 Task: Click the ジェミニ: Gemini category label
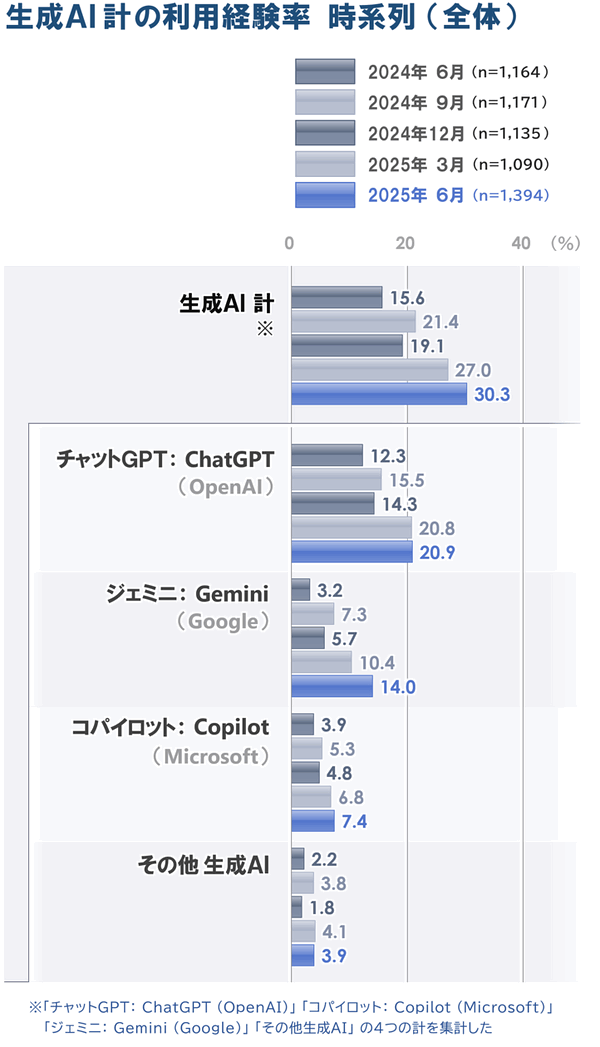point(188,594)
